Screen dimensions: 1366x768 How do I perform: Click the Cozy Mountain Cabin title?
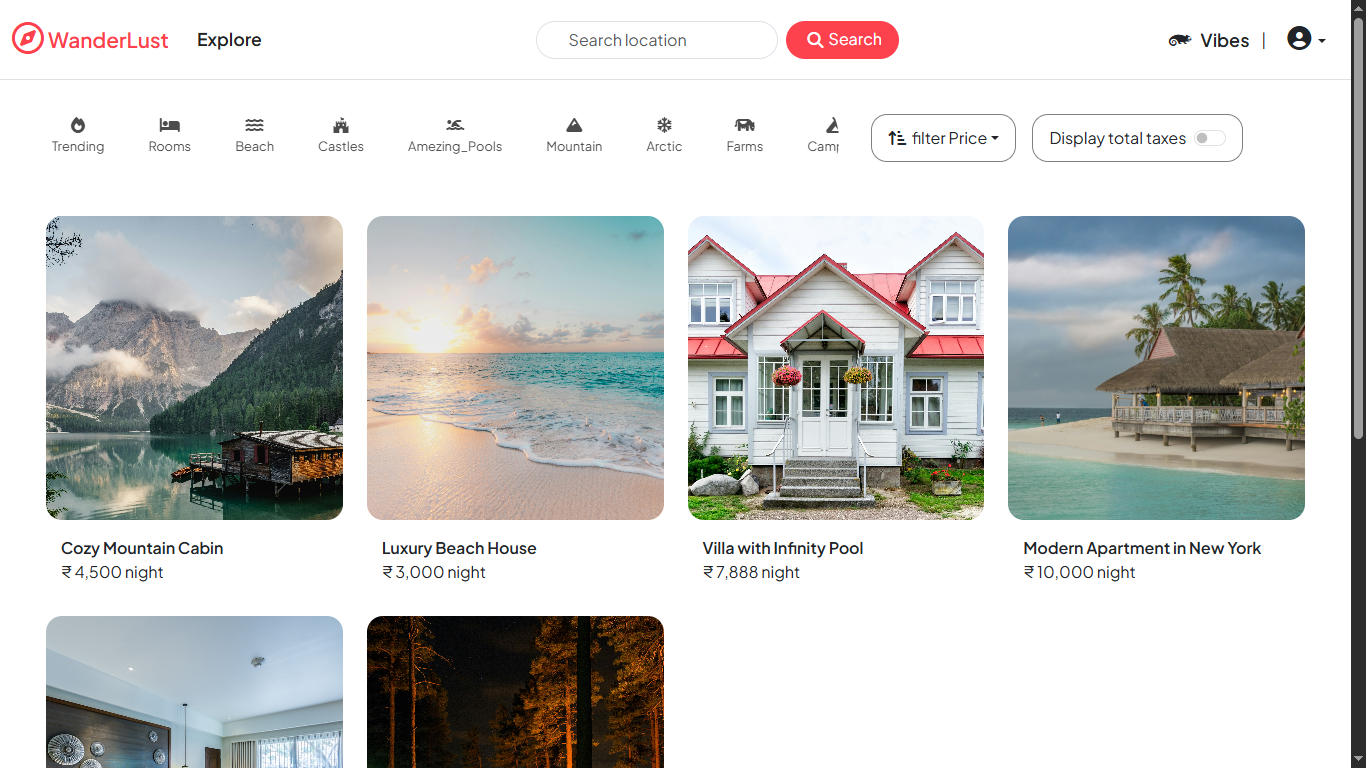[142, 548]
